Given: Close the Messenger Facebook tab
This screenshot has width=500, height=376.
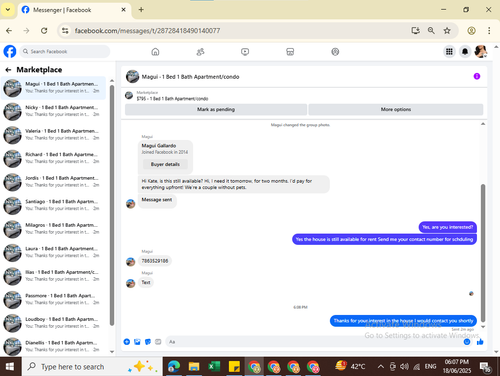Looking at the screenshot, I should pyautogui.click(x=123, y=10).
